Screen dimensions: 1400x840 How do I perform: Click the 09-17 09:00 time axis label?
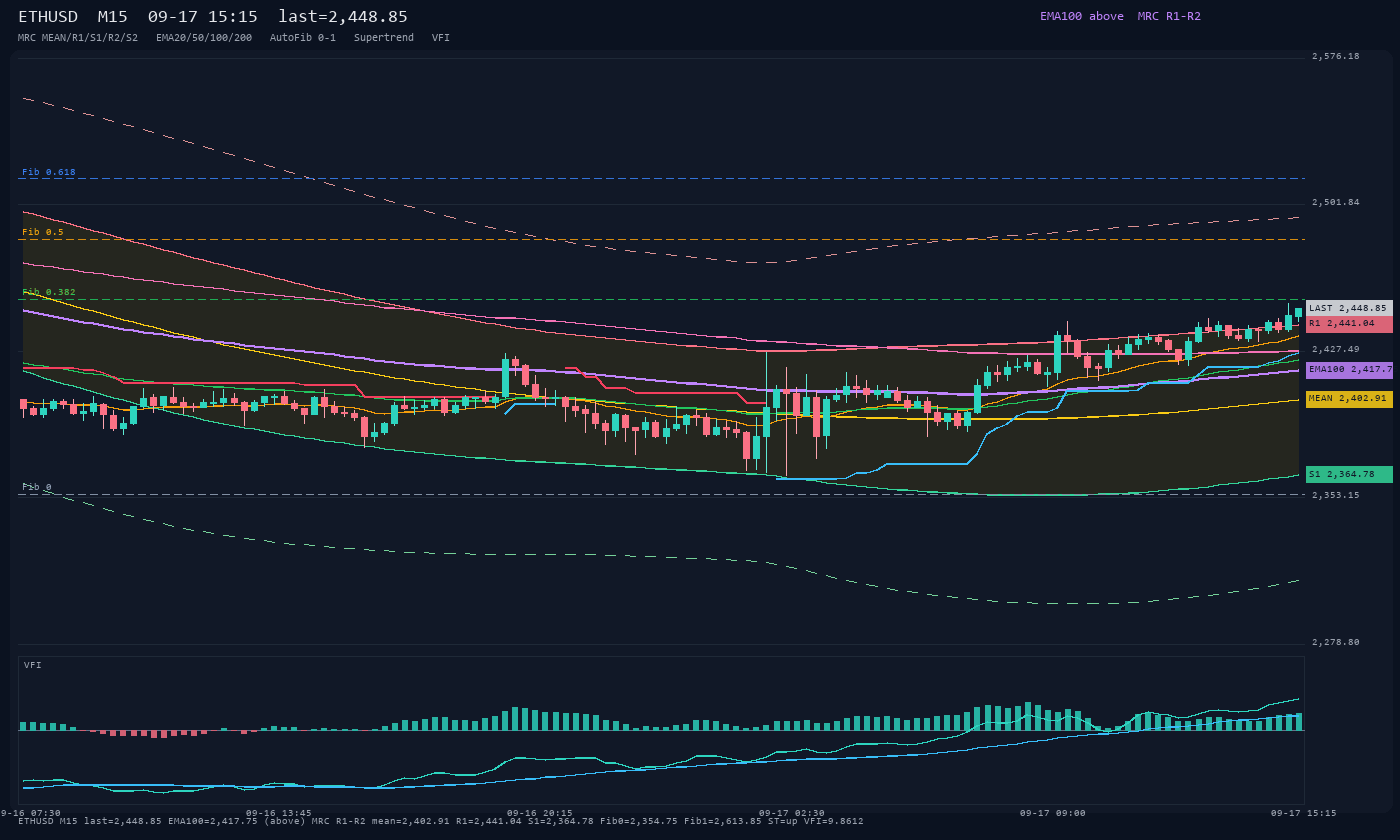coord(1053,813)
